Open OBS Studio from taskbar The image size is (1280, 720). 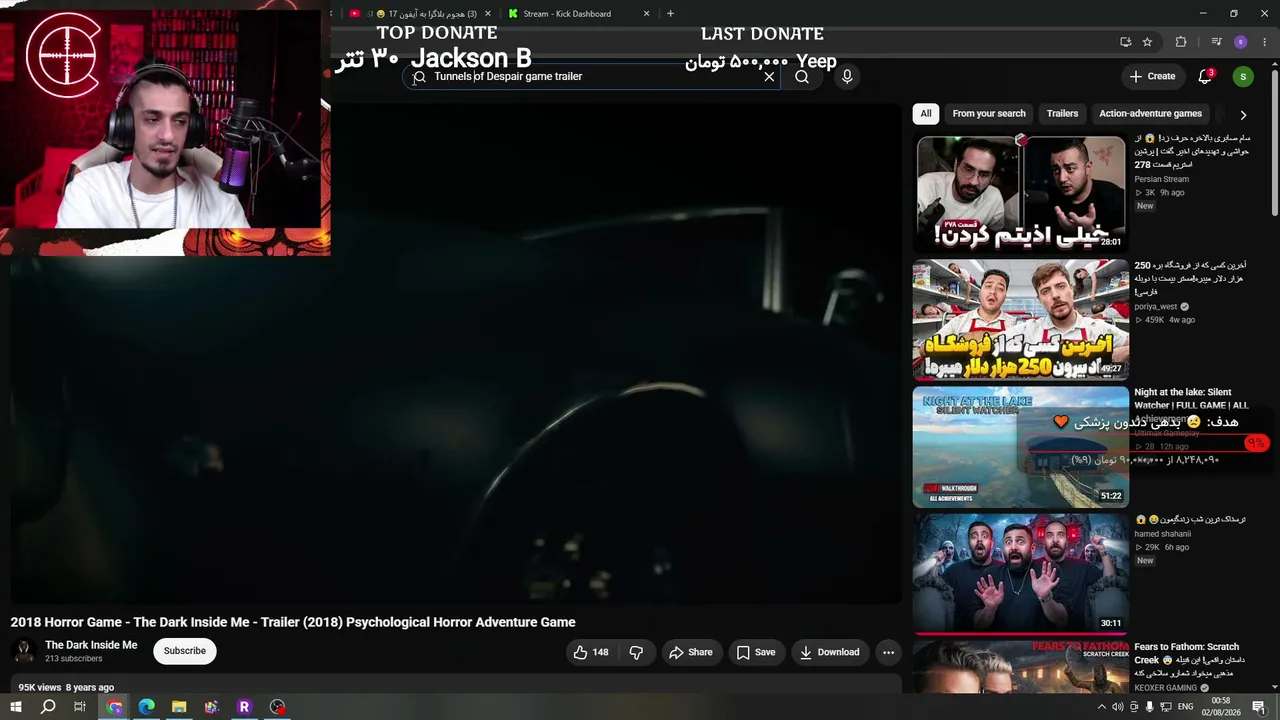(277, 707)
